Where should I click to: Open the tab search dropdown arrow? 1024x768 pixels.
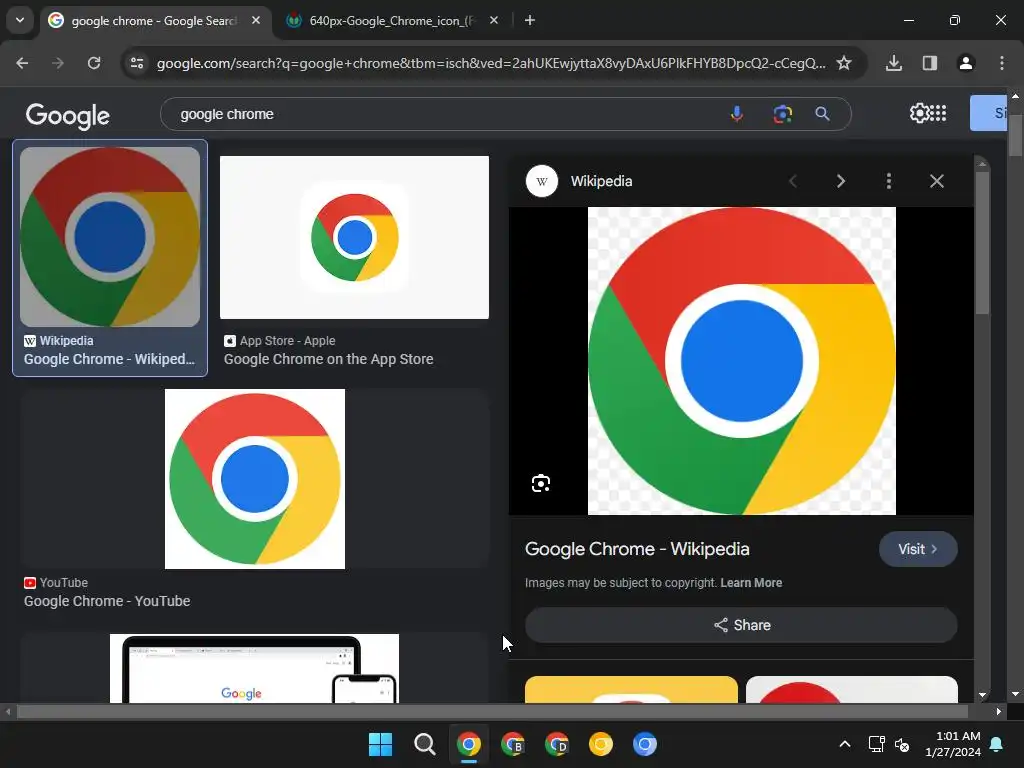click(x=20, y=20)
